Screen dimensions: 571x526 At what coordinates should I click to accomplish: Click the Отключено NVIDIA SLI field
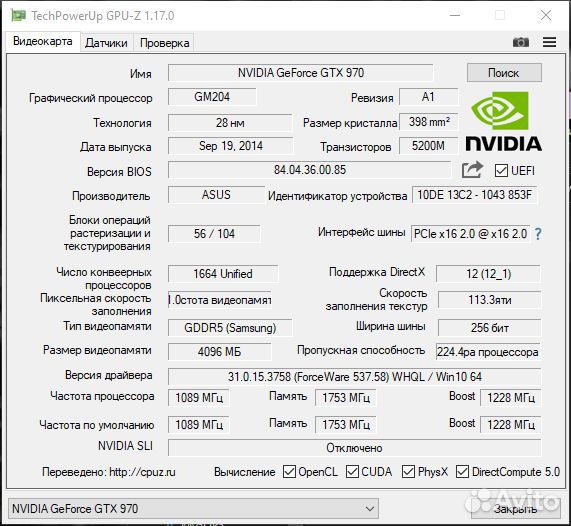pos(355,448)
